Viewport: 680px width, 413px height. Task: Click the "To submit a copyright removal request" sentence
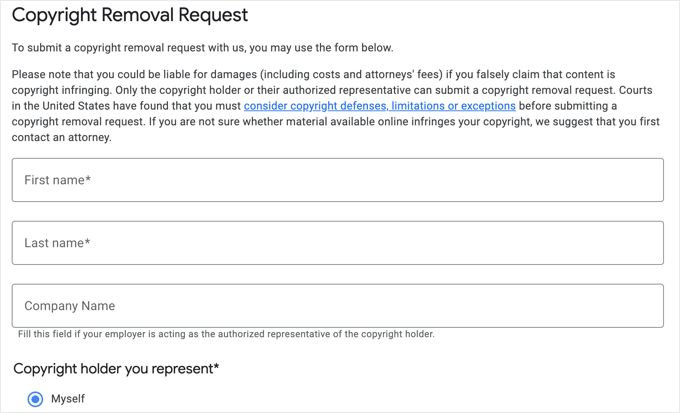point(202,48)
